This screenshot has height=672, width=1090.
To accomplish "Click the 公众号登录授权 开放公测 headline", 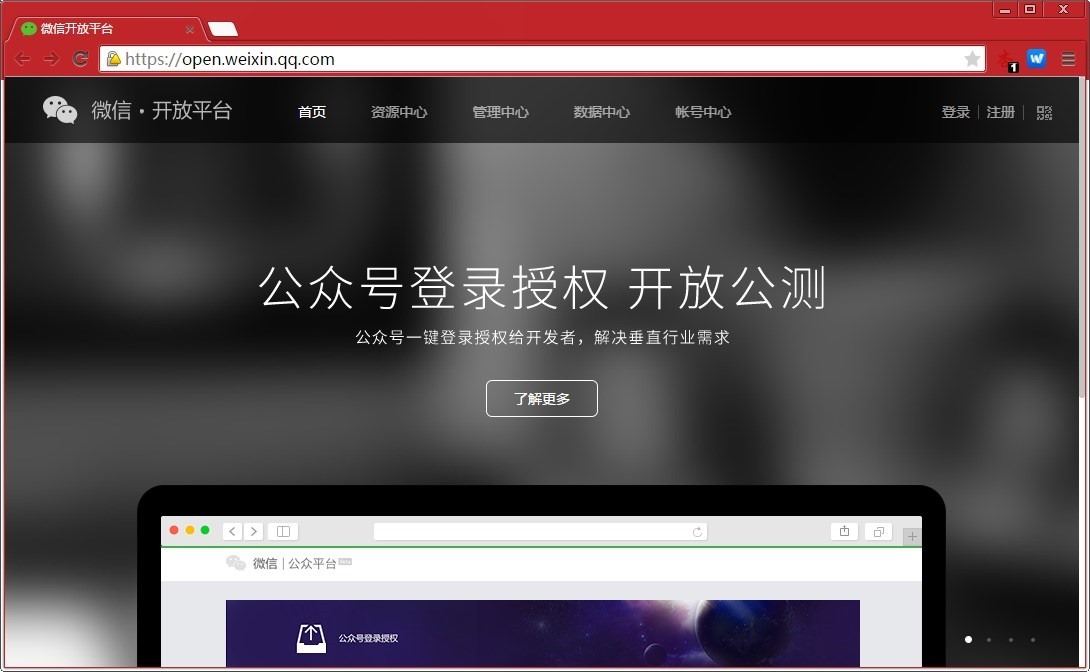I will pos(542,288).
